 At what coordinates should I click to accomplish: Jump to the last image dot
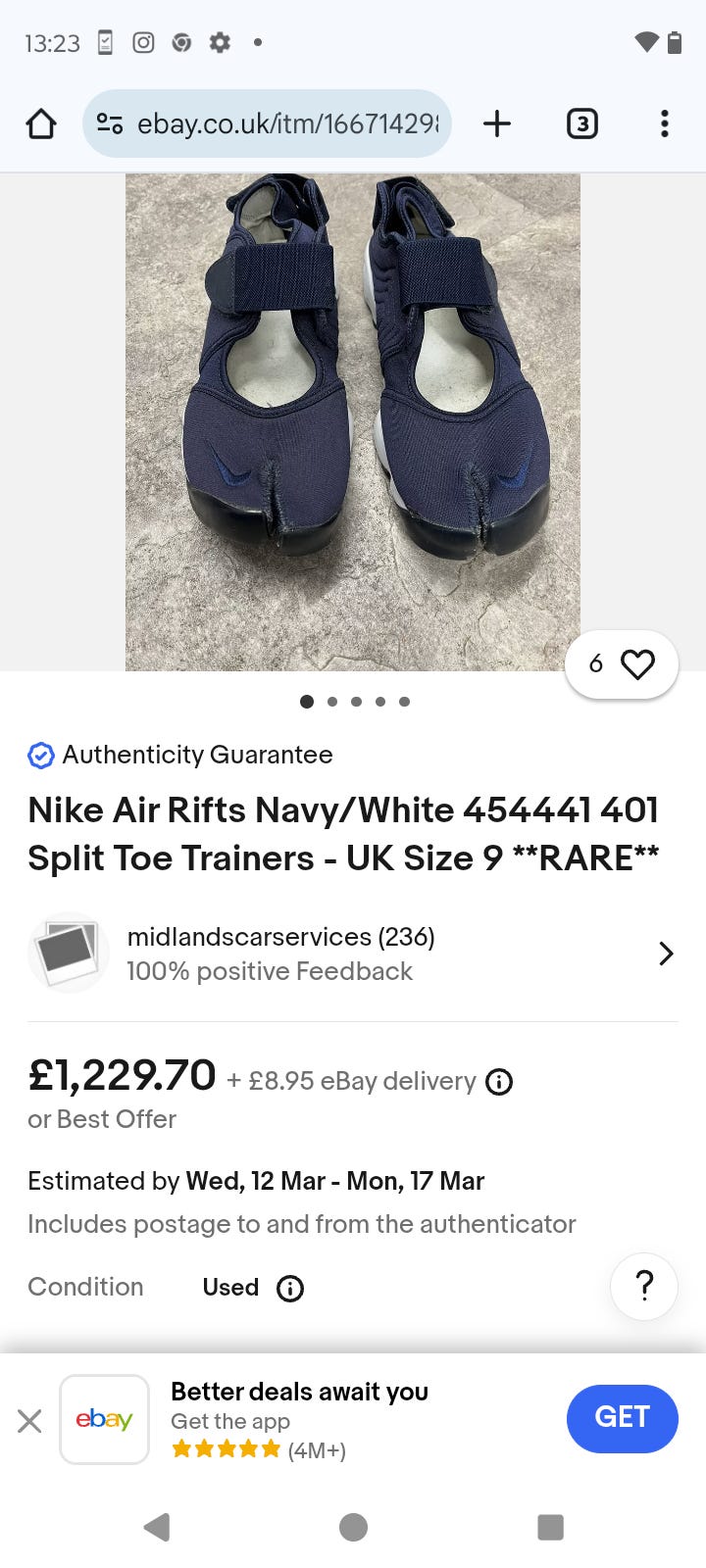pos(404,702)
